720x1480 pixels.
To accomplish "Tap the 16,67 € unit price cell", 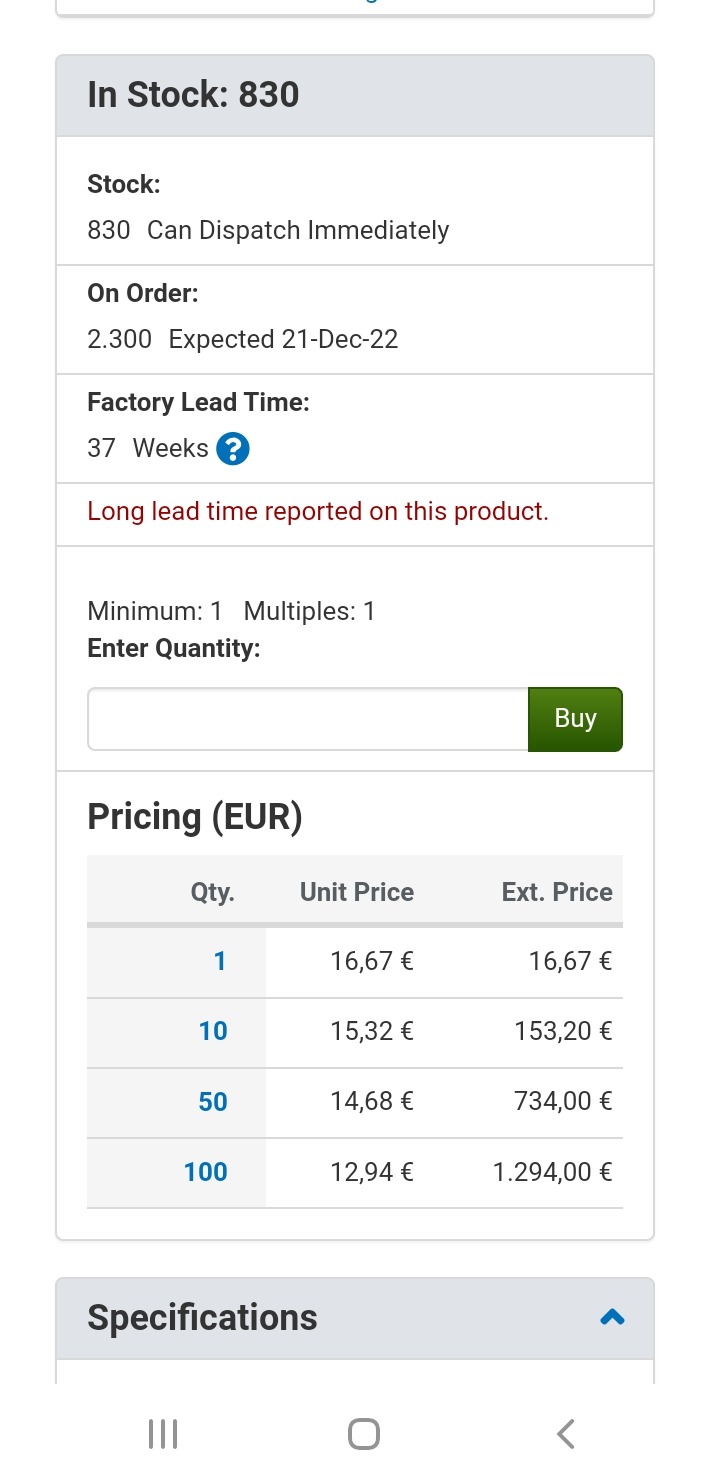I will (372, 962).
